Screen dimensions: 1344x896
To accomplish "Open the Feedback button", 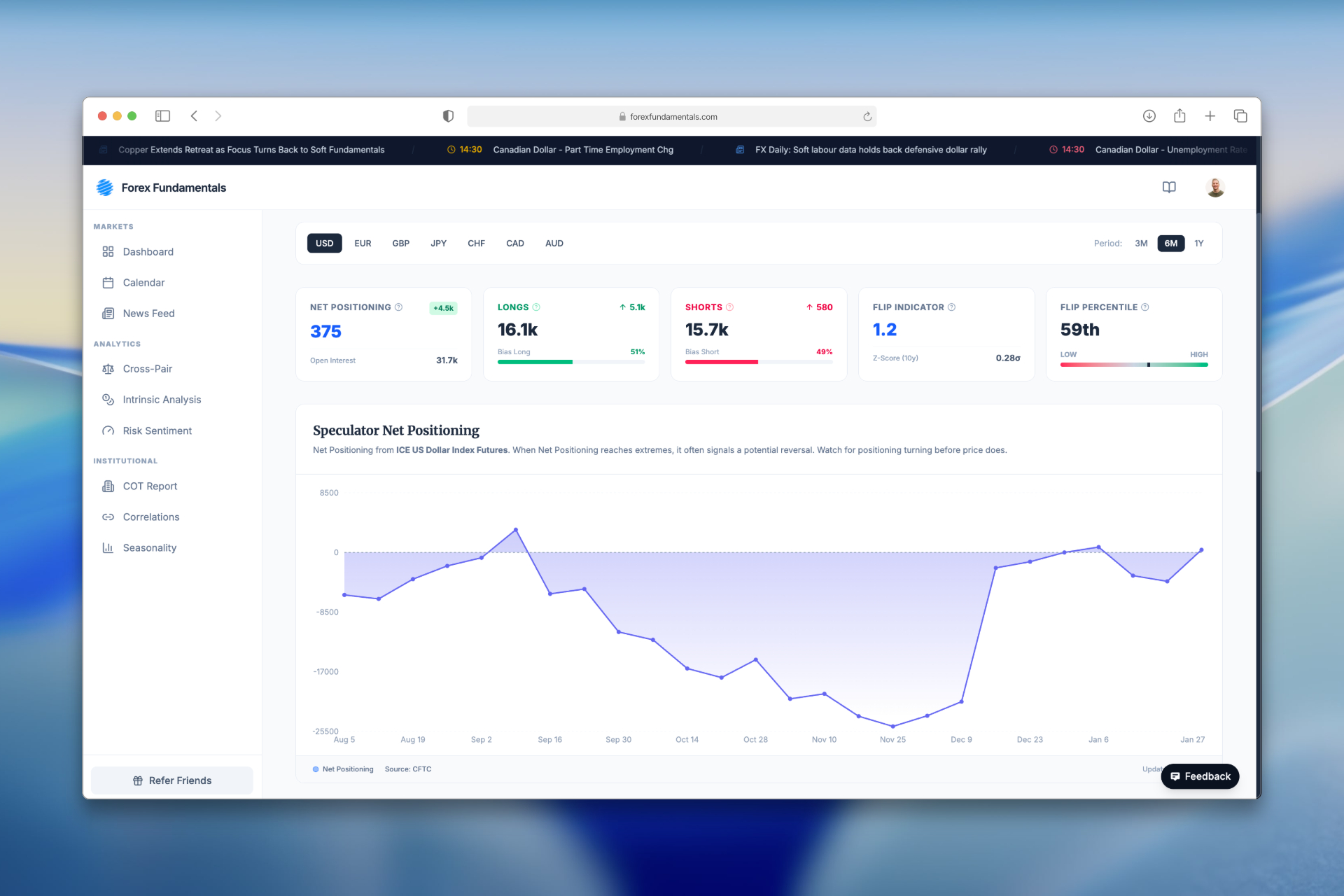I will pyautogui.click(x=1200, y=776).
